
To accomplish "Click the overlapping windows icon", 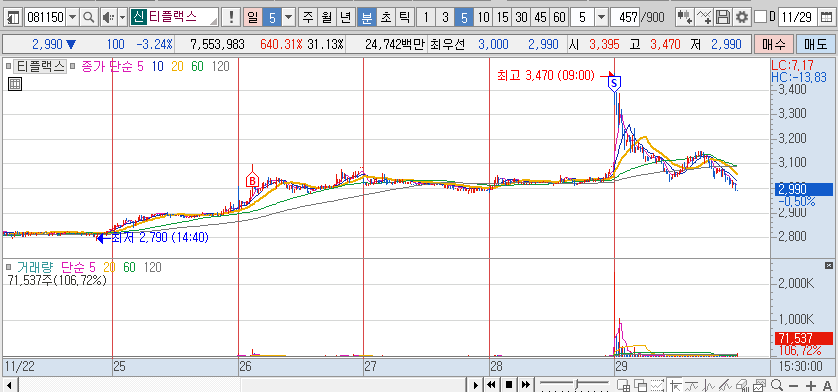I will click(x=640, y=385).
